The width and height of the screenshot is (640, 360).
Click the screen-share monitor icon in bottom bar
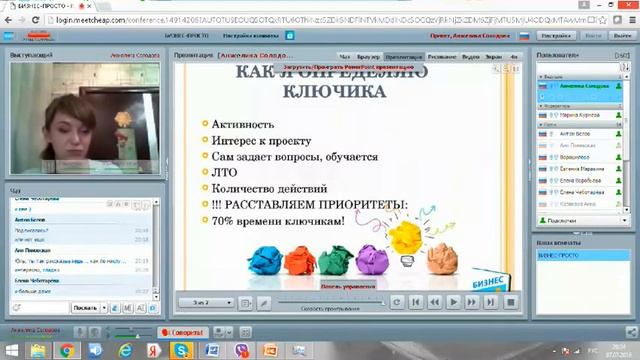[219, 333]
